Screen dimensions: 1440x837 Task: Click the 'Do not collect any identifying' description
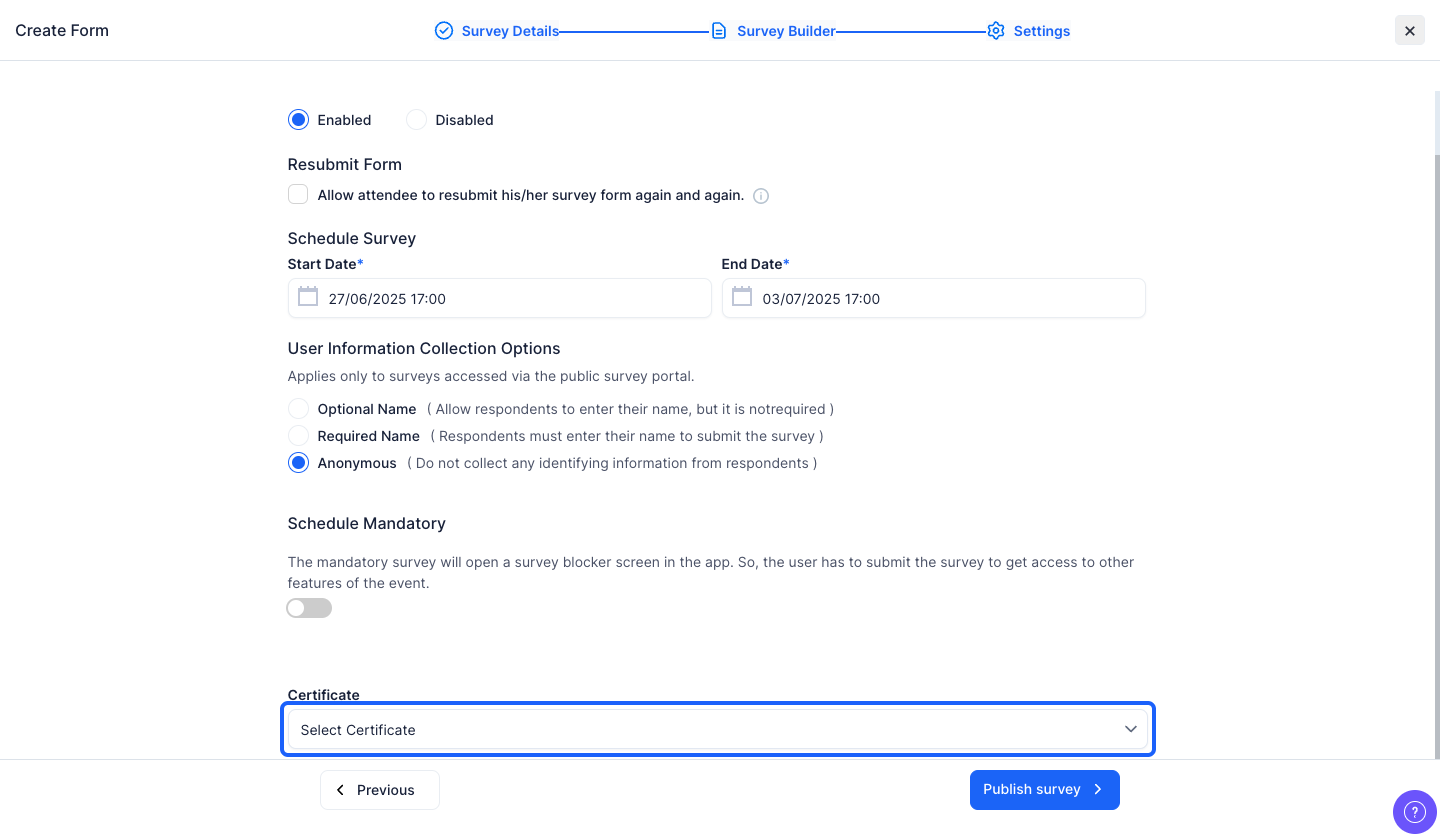[x=612, y=463]
